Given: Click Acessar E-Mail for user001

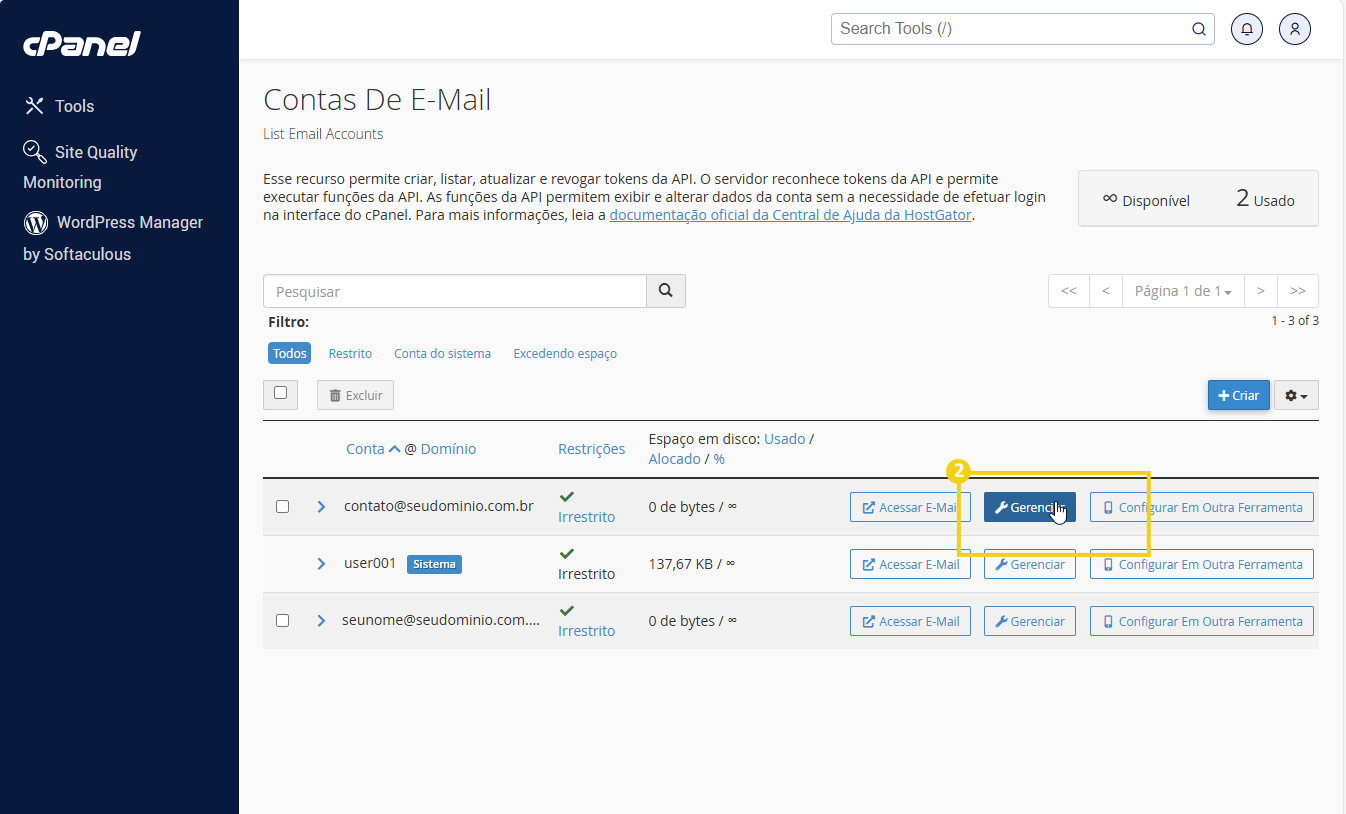Looking at the screenshot, I should 910,564.
